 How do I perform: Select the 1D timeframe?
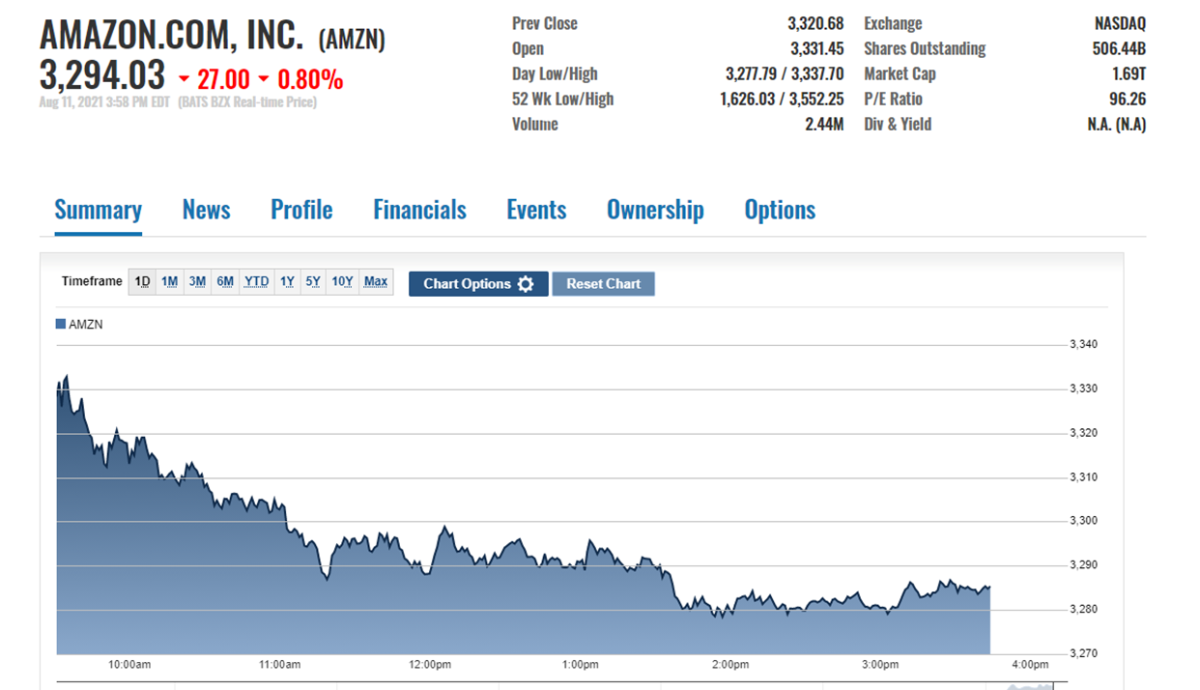pos(143,282)
